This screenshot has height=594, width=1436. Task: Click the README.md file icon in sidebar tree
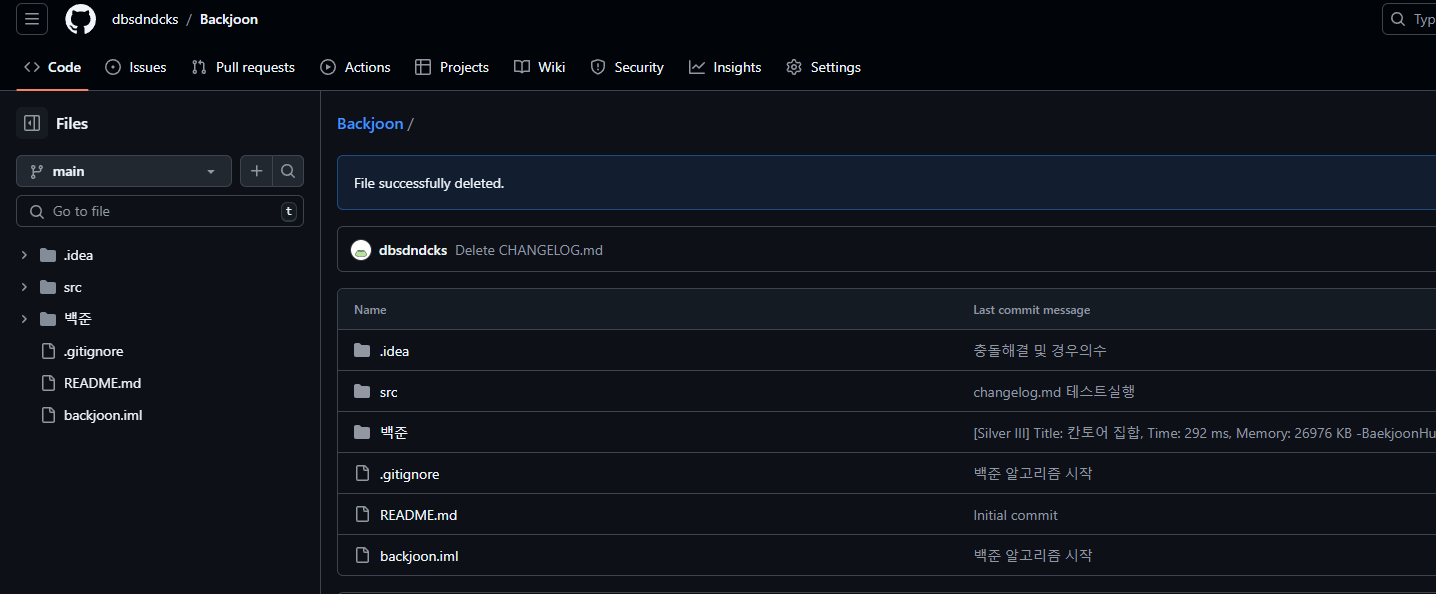(48, 383)
